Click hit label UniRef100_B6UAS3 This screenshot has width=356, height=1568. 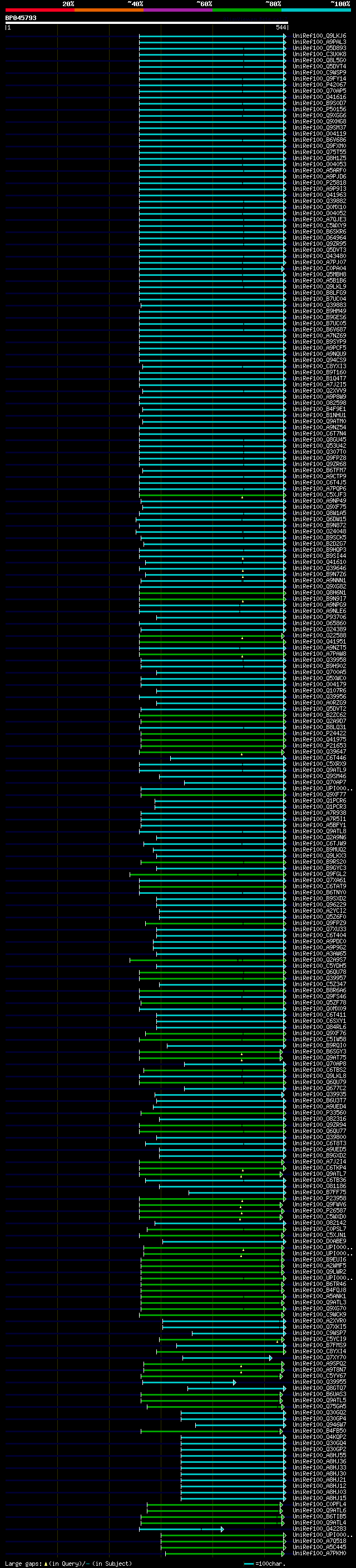coord(319,1394)
